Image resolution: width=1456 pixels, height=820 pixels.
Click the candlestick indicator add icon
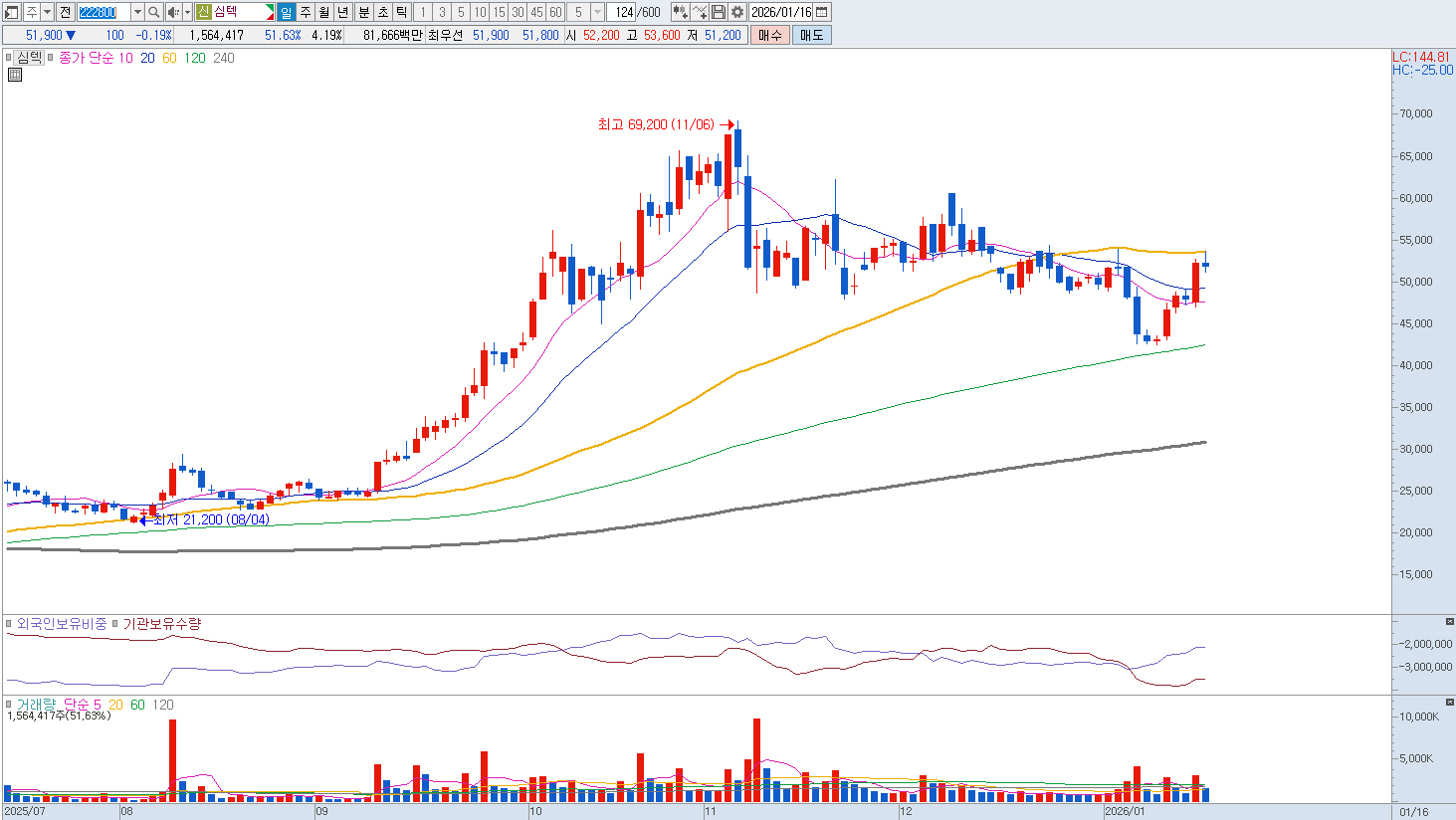[x=681, y=12]
